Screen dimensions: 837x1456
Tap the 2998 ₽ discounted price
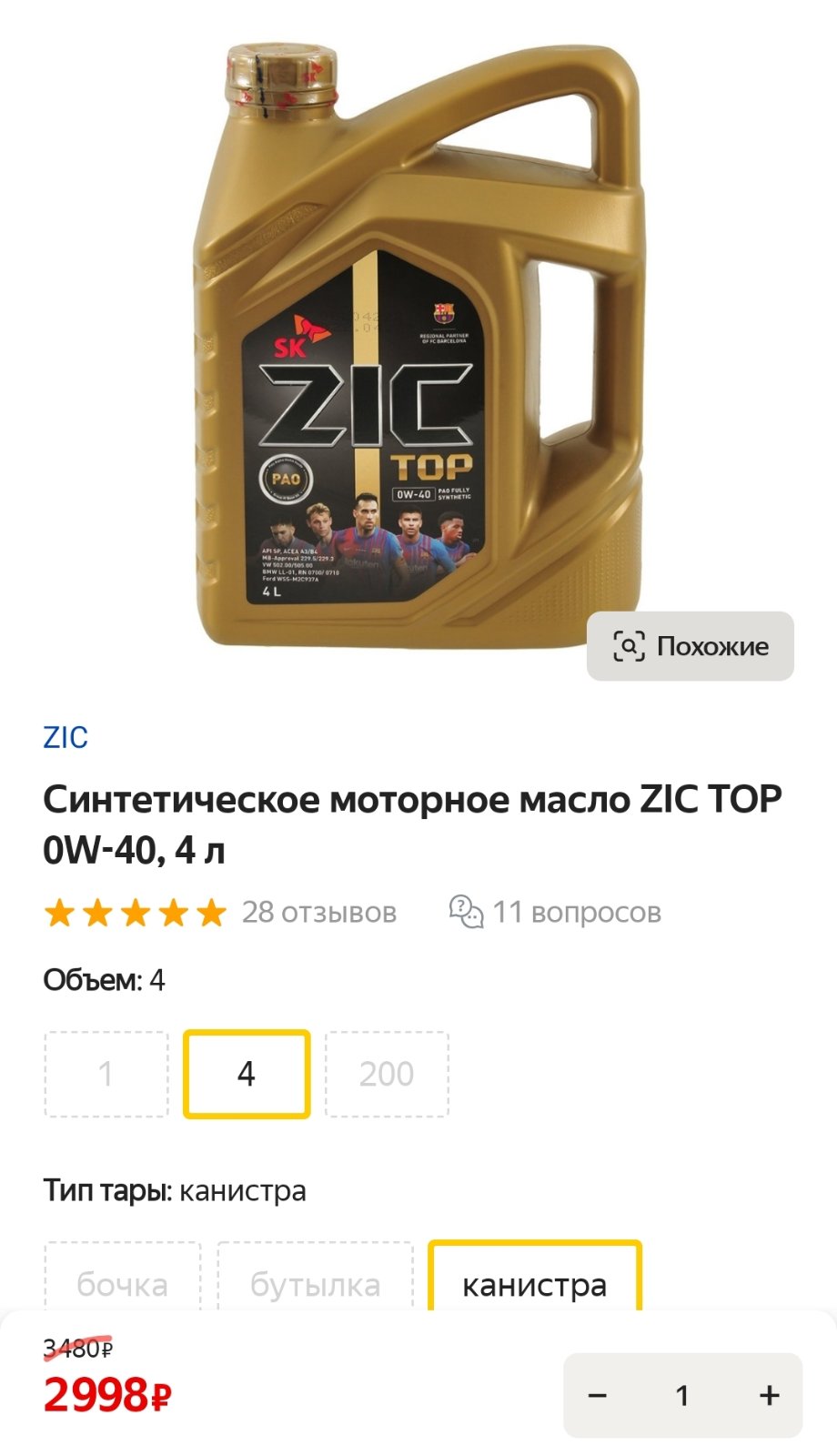point(107,1394)
